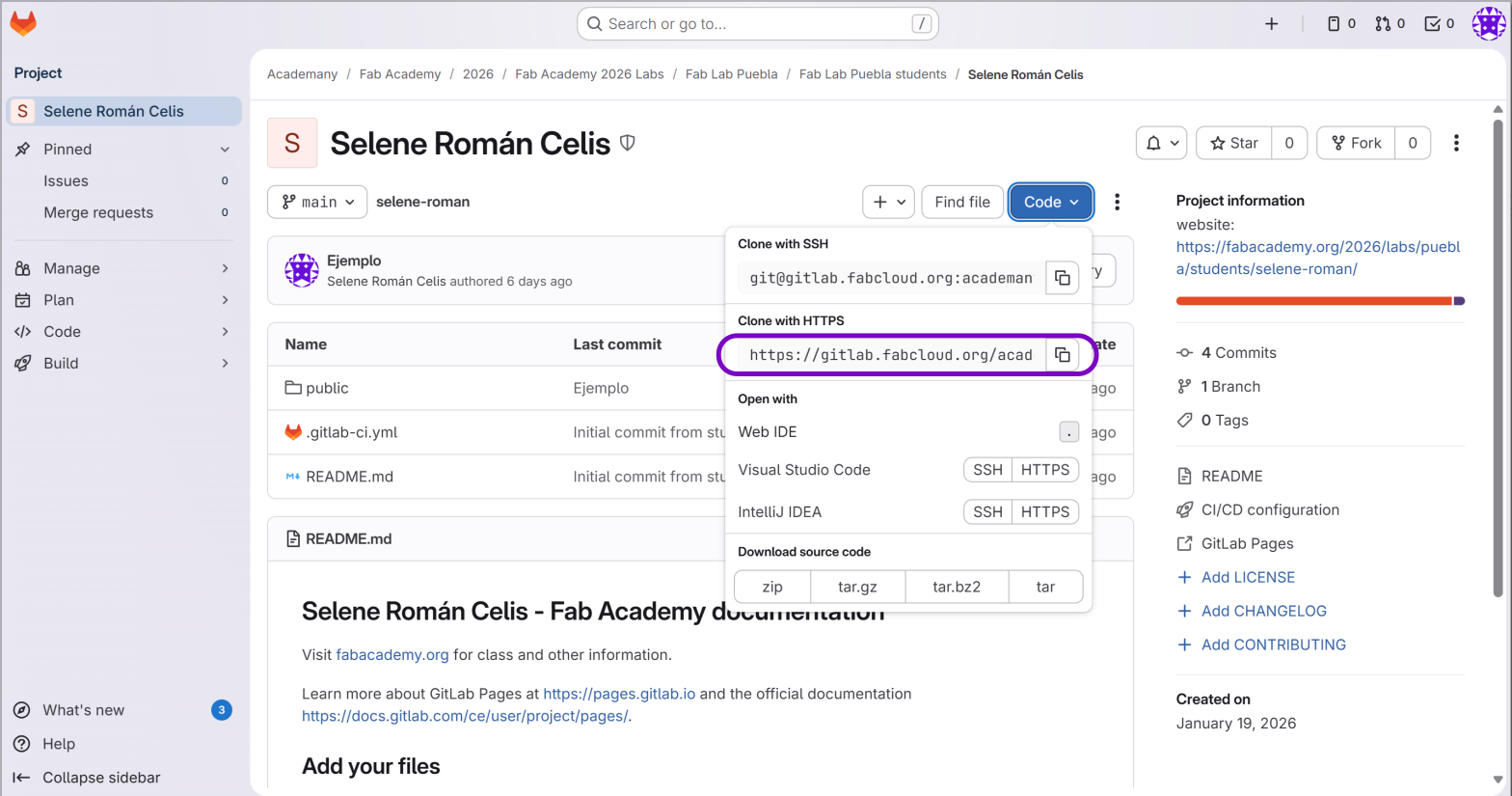Click the Search or go to field
Screen dimensions: 1512x796
point(757,24)
